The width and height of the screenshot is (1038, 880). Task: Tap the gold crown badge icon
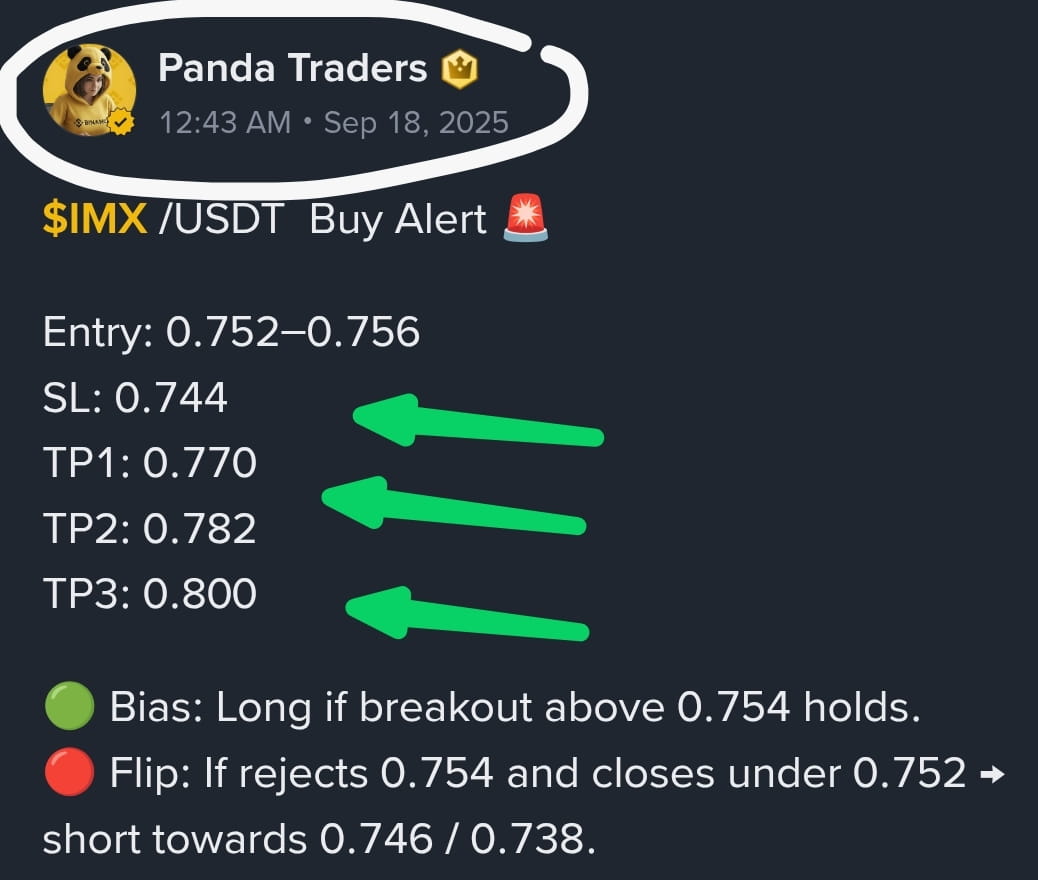point(460,70)
